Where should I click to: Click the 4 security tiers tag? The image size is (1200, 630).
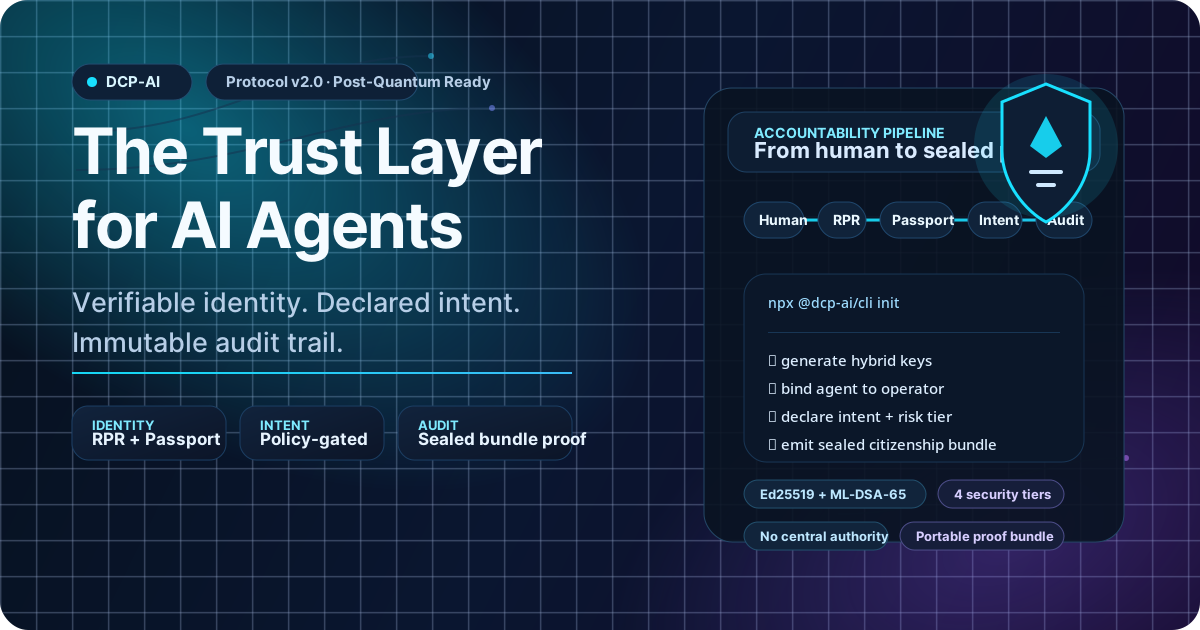coord(1001,494)
